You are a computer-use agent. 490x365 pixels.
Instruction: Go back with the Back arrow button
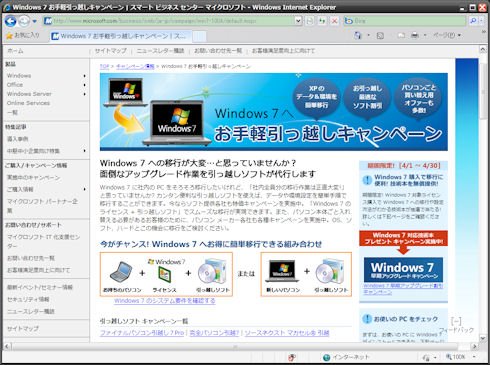(x=10, y=21)
